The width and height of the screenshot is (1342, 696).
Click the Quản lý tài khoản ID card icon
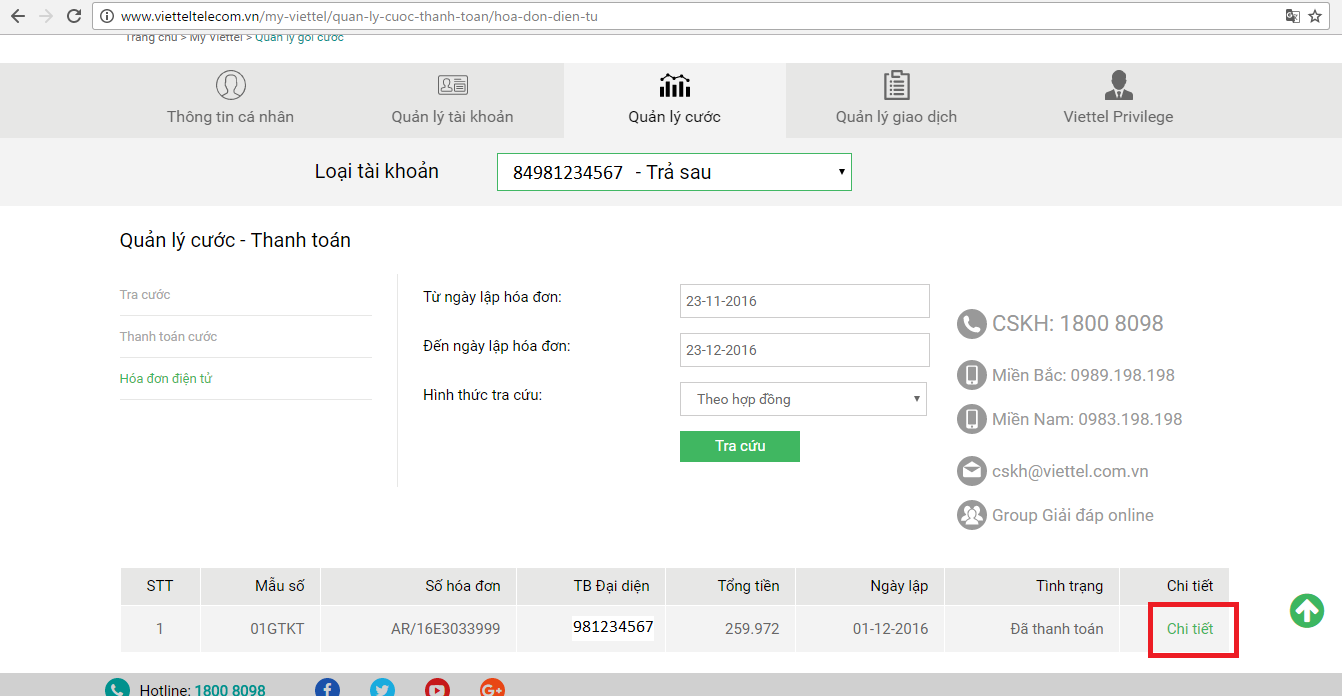(453, 85)
